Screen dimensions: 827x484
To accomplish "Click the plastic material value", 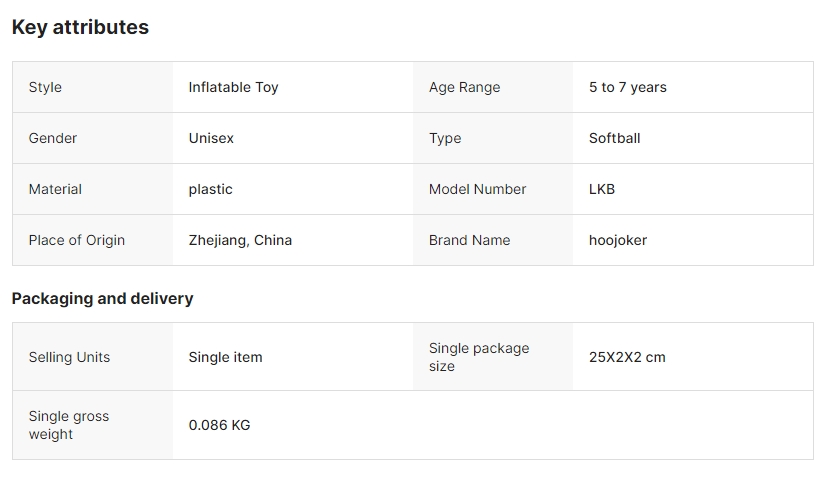I will 210,189.
